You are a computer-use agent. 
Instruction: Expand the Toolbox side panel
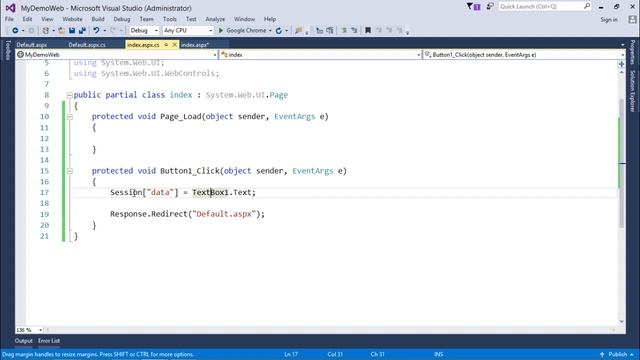click(x=7, y=50)
